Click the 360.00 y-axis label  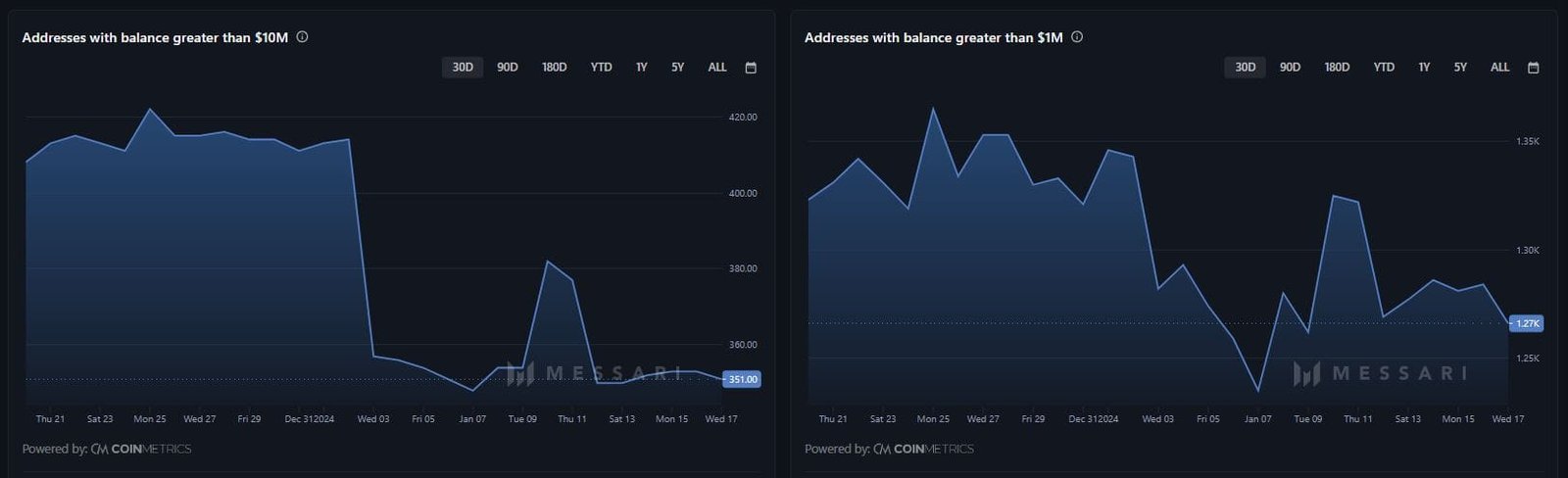coord(743,345)
